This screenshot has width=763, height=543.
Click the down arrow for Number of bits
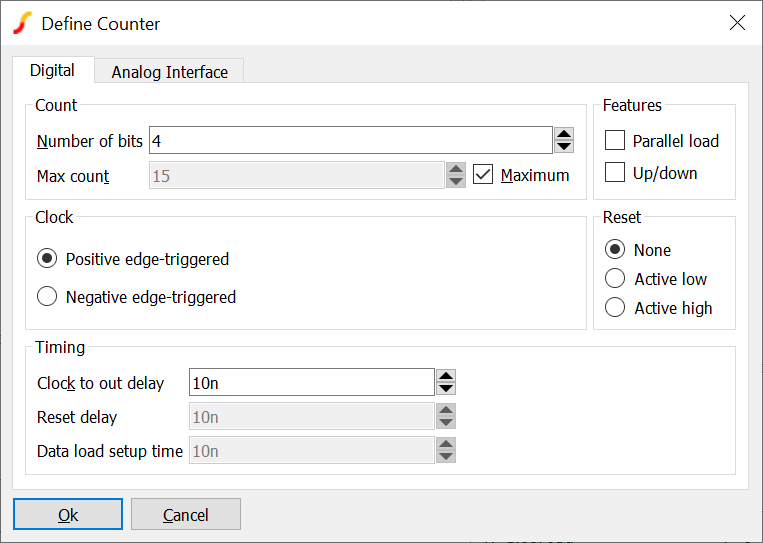coord(564,146)
